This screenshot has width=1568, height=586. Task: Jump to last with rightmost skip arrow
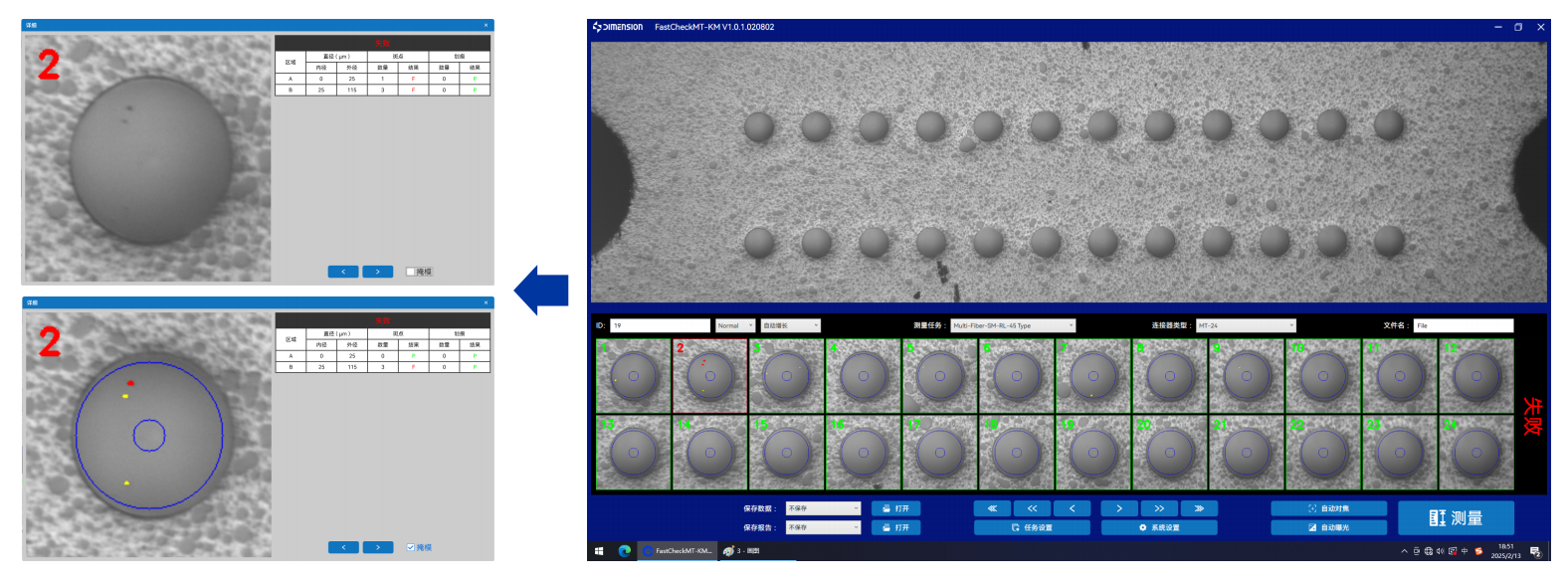[x=1199, y=508]
